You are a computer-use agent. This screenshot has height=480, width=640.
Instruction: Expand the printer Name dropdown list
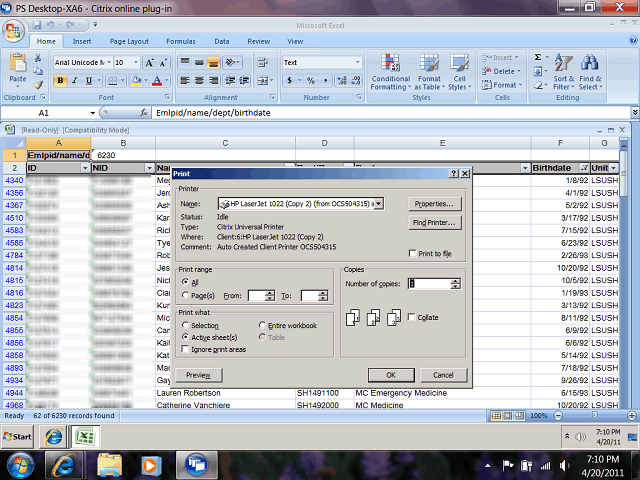coord(380,203)
